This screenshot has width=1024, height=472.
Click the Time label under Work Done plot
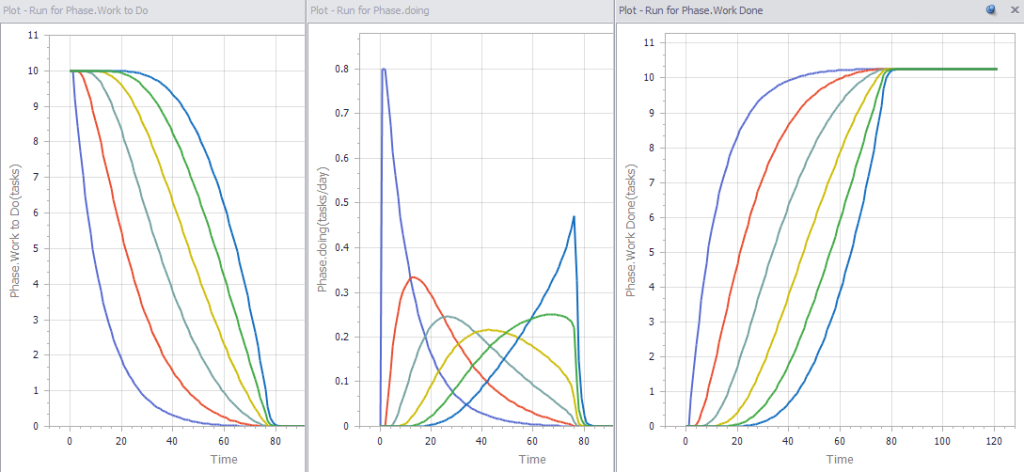pyautogui.click(x=839, y=459)
